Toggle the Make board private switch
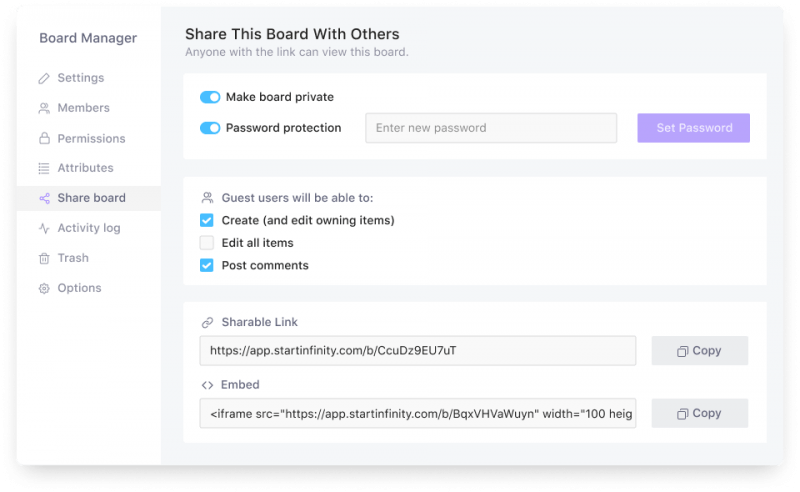Image resolution: width=800 pixels, height=492 pixels. coord(210,97)
